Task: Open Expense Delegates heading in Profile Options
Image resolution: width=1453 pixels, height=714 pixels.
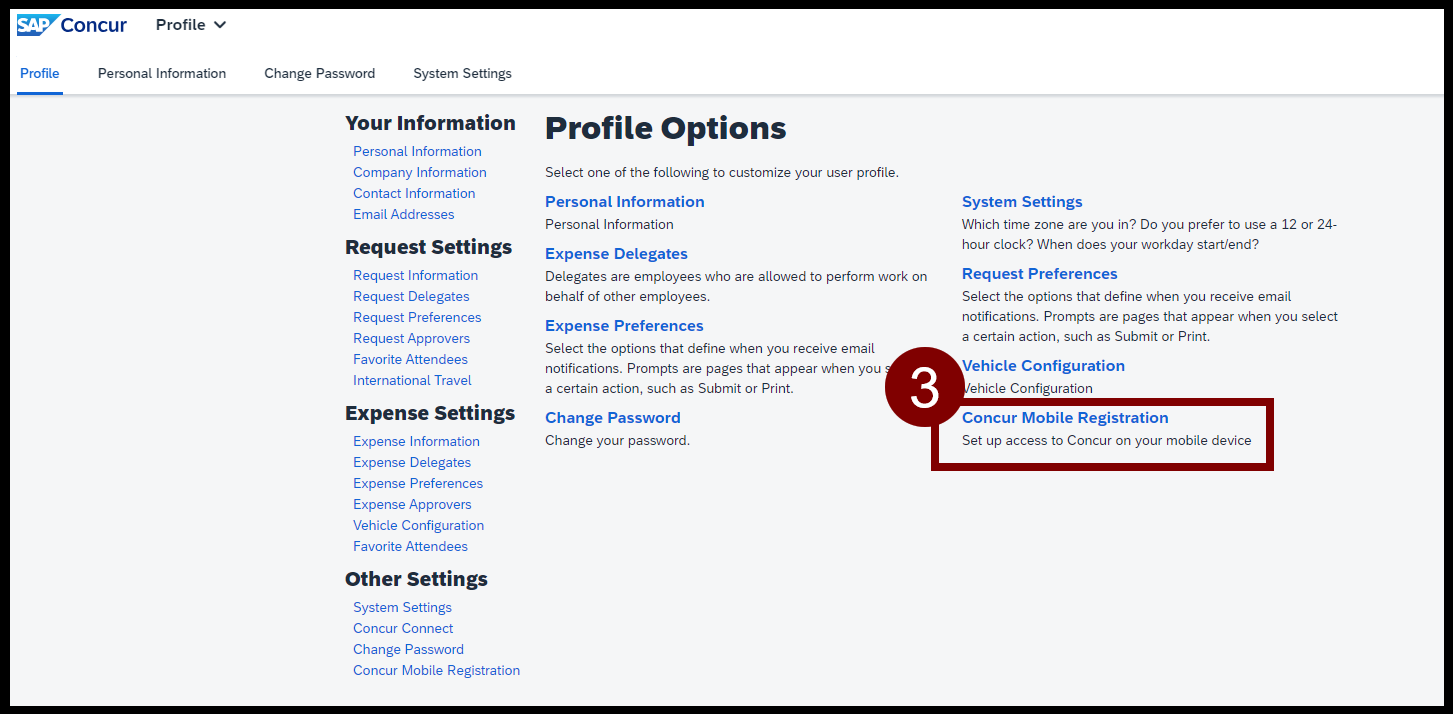Action: [616, 254]
